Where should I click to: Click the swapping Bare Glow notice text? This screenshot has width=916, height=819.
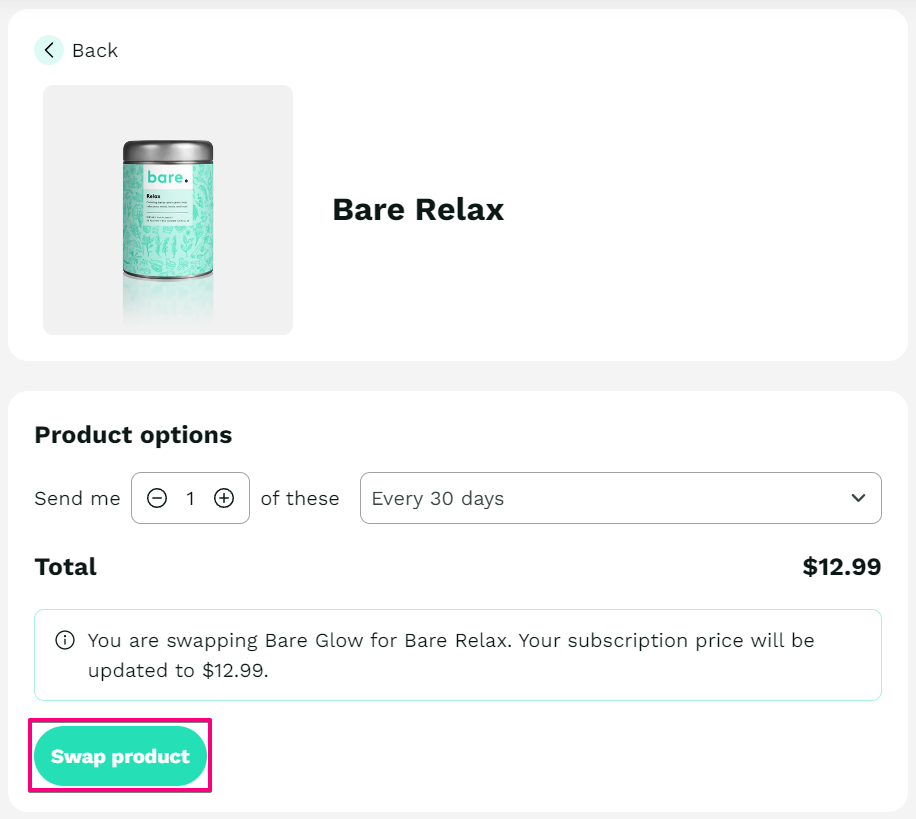pos(451,655)
